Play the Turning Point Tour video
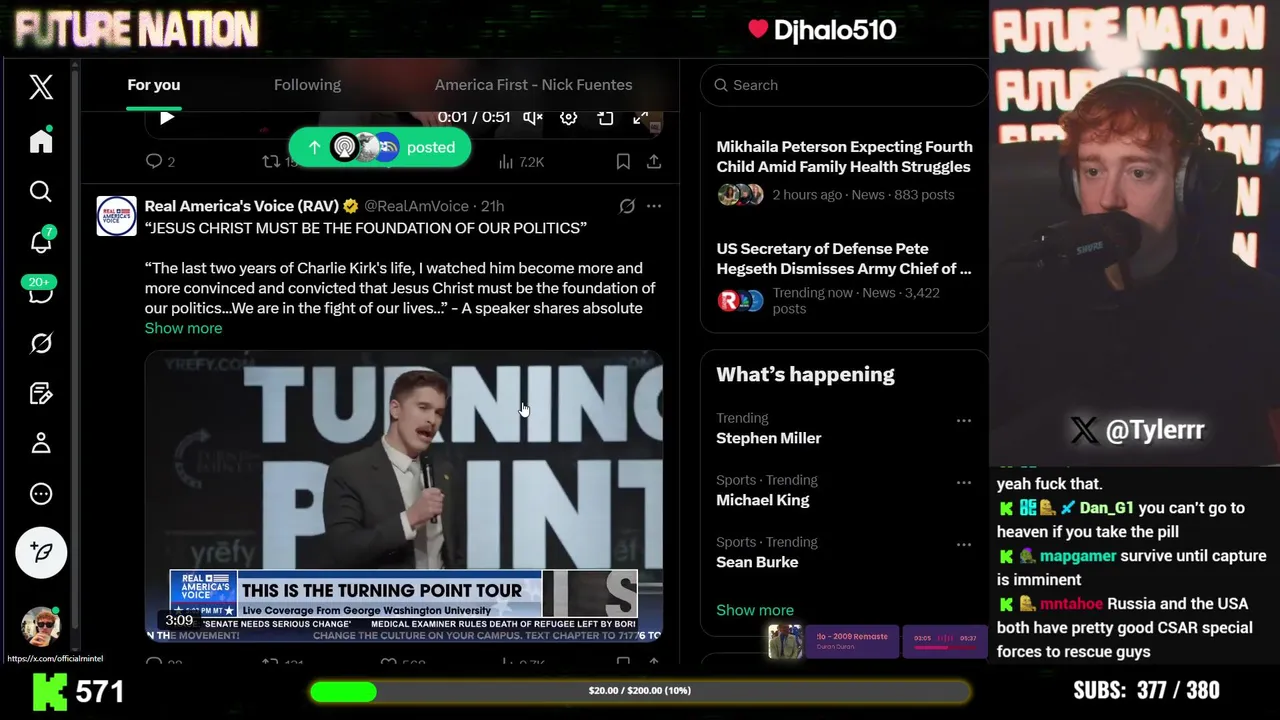 click(404, 495)
